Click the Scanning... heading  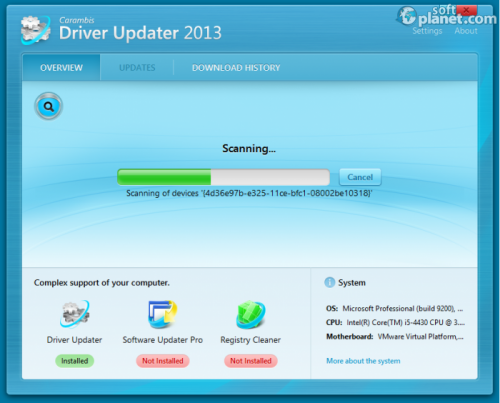pos(249,149)
